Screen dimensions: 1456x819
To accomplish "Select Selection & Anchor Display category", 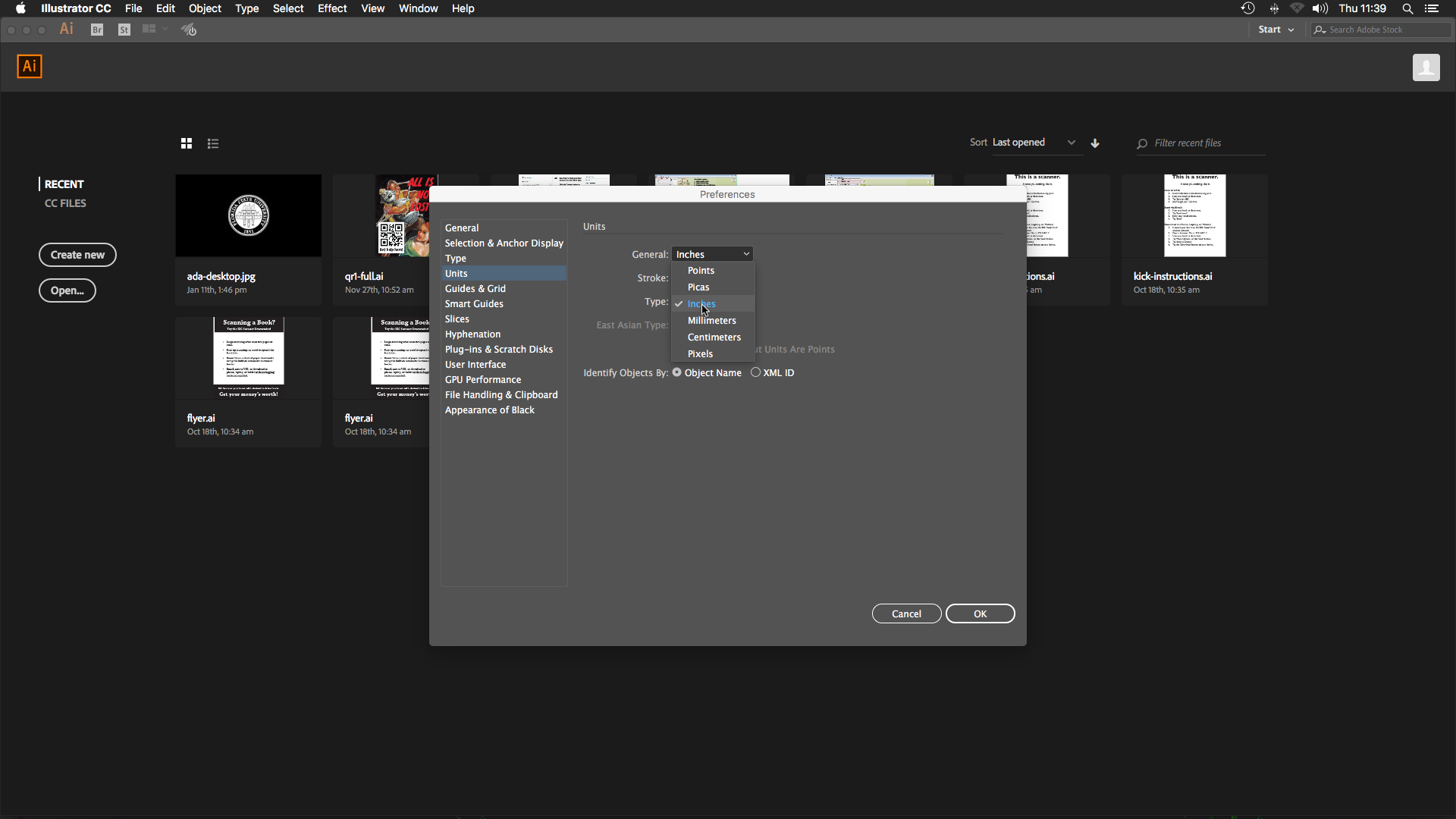I will tap(504, 243).
